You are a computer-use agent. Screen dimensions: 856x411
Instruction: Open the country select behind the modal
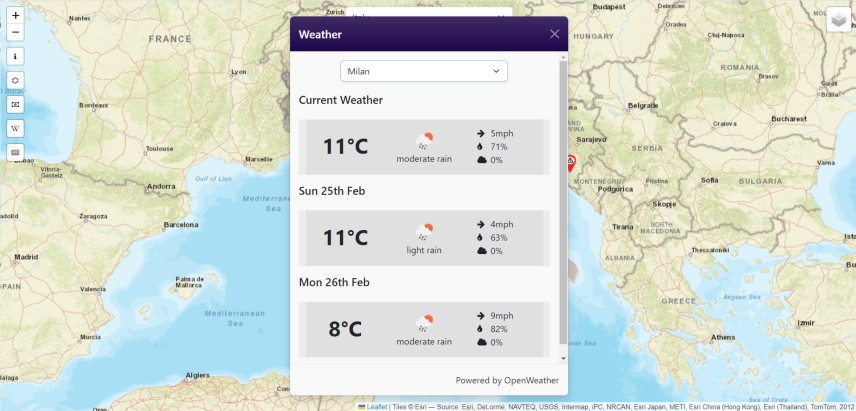tap(429, 12)
